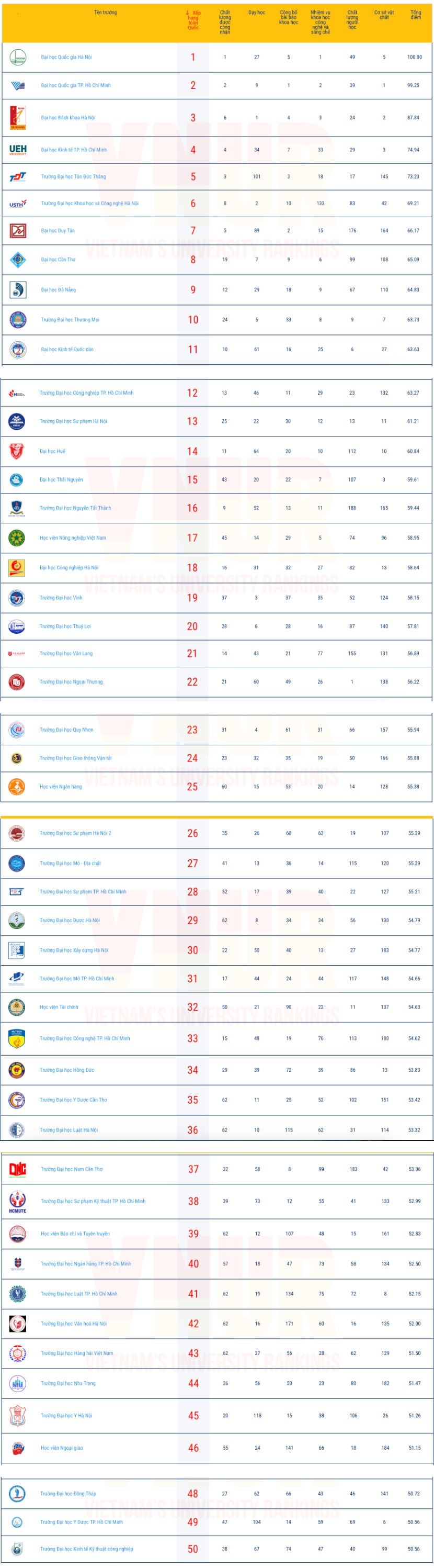Click the Đại học Công nghiệp Hà Nội logo
Viewport: 434px width, 1568px height.
pyautogui.click(x=16, y=567)
